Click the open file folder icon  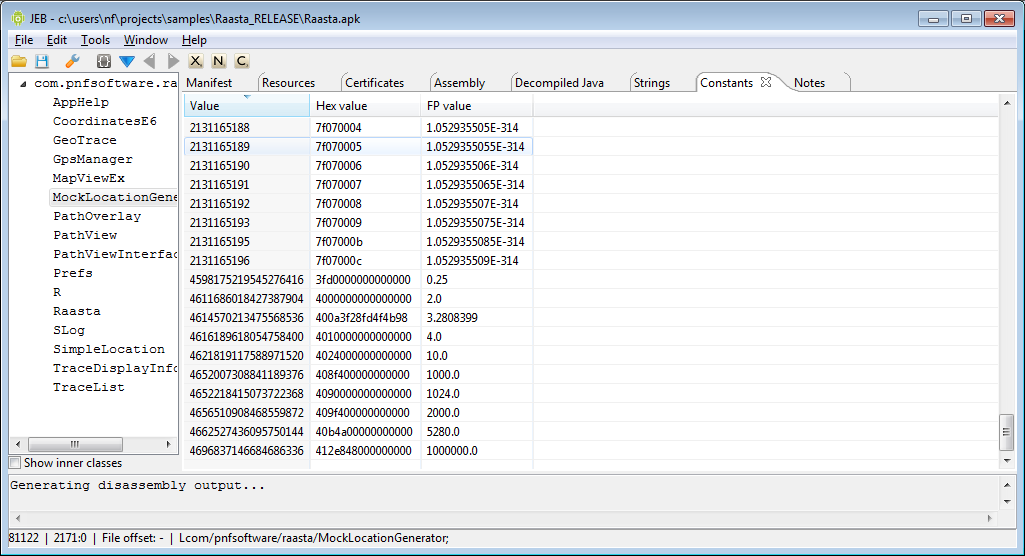coord(19,61)
